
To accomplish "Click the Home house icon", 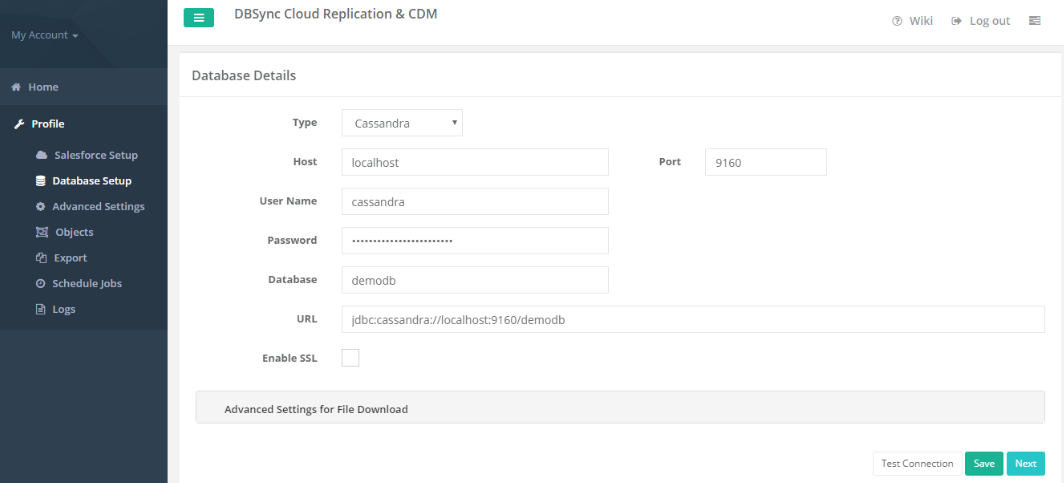I will pos(16,87).
